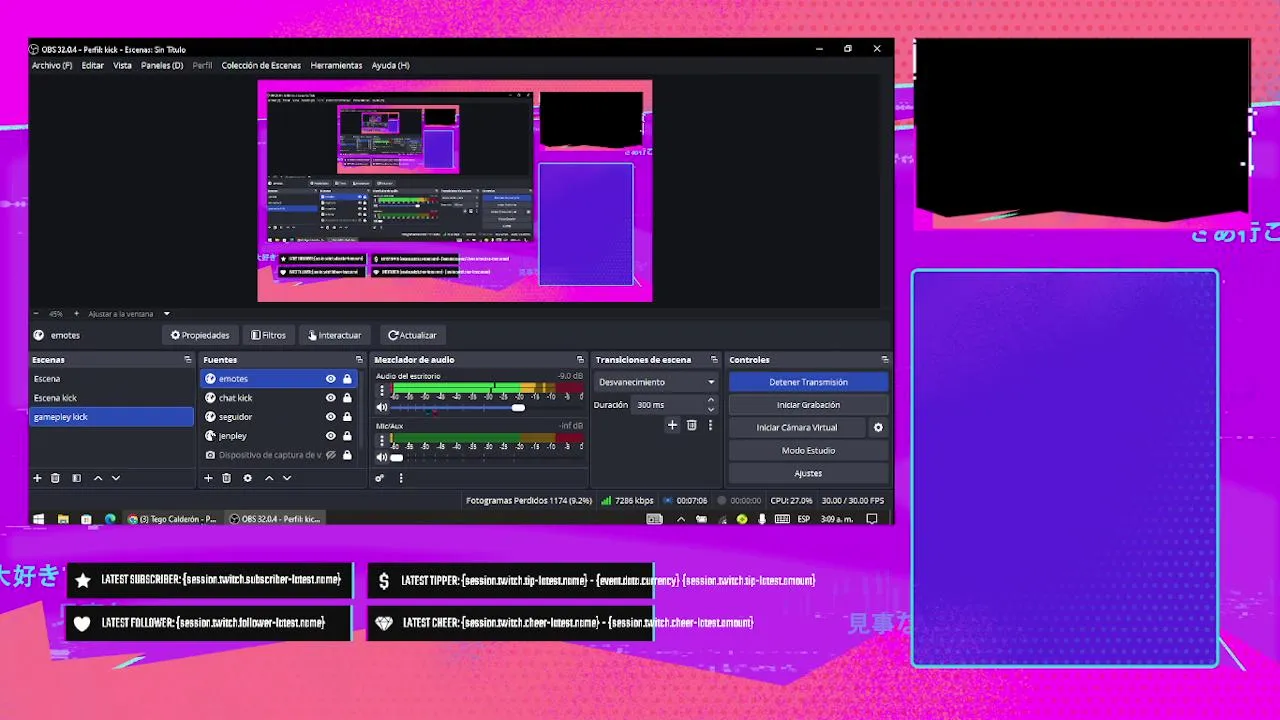Open File Explorer from the taskbar
The height and width of the screenshot is (720, 1280).
pos(63,519)
